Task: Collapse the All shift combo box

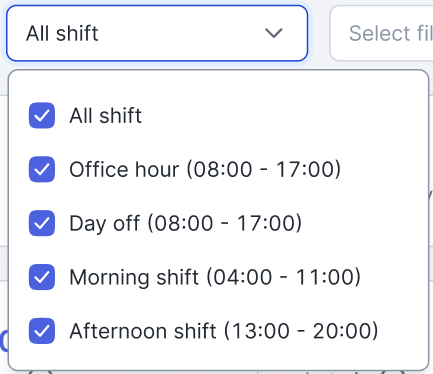Action: [x=157, y=33]
